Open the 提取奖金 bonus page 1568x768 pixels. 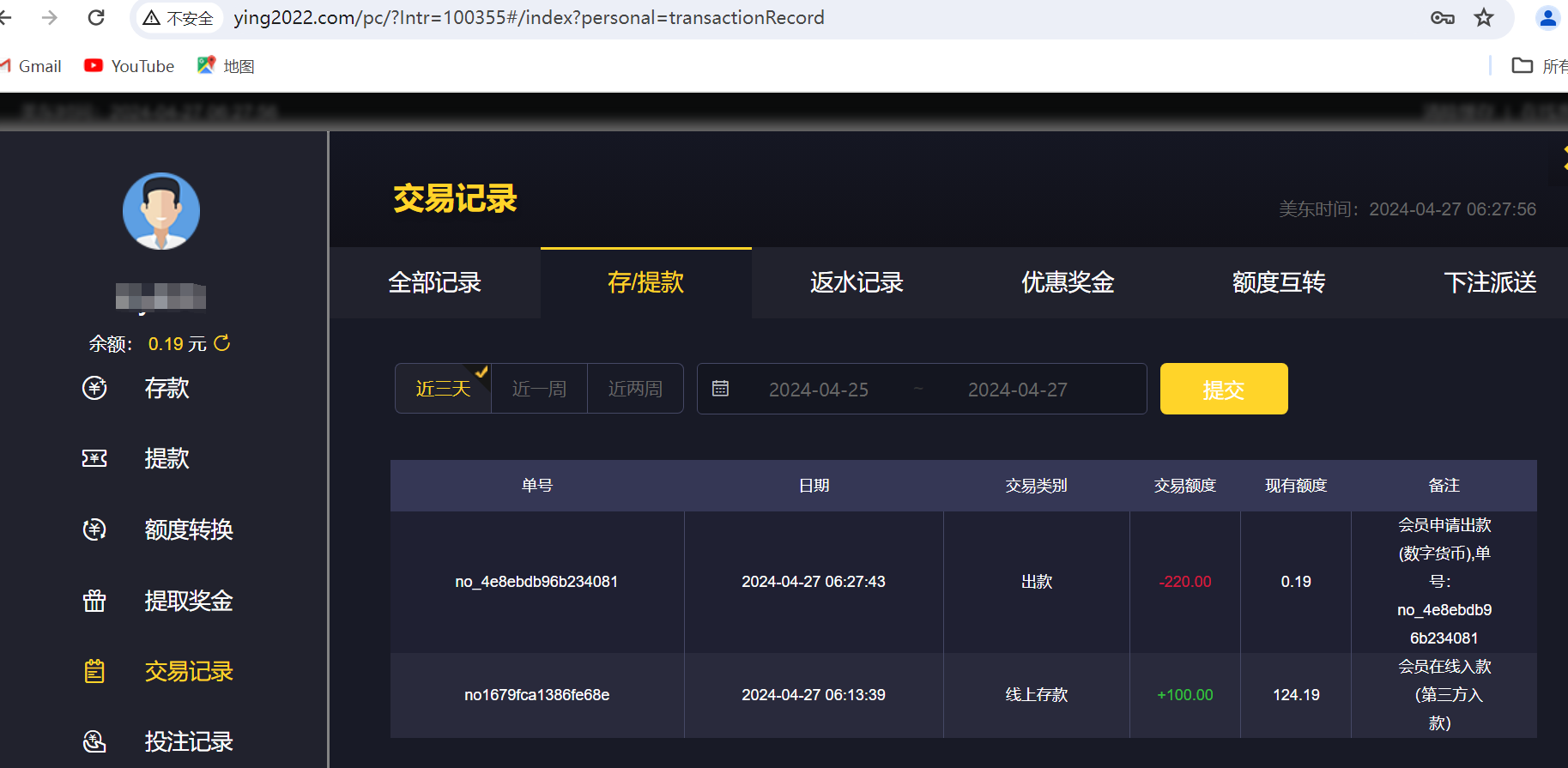coord(188,601)
